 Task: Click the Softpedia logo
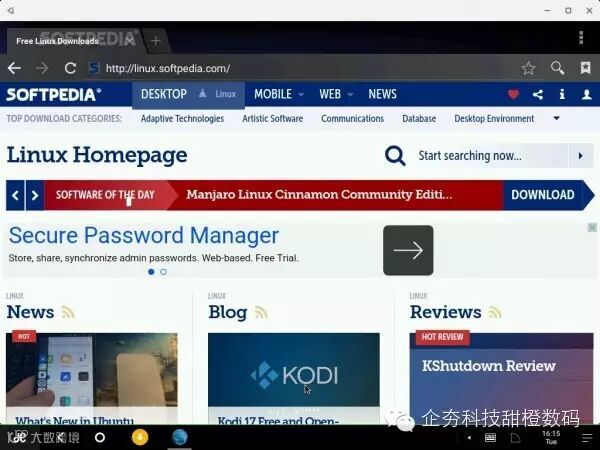point(54,95)
